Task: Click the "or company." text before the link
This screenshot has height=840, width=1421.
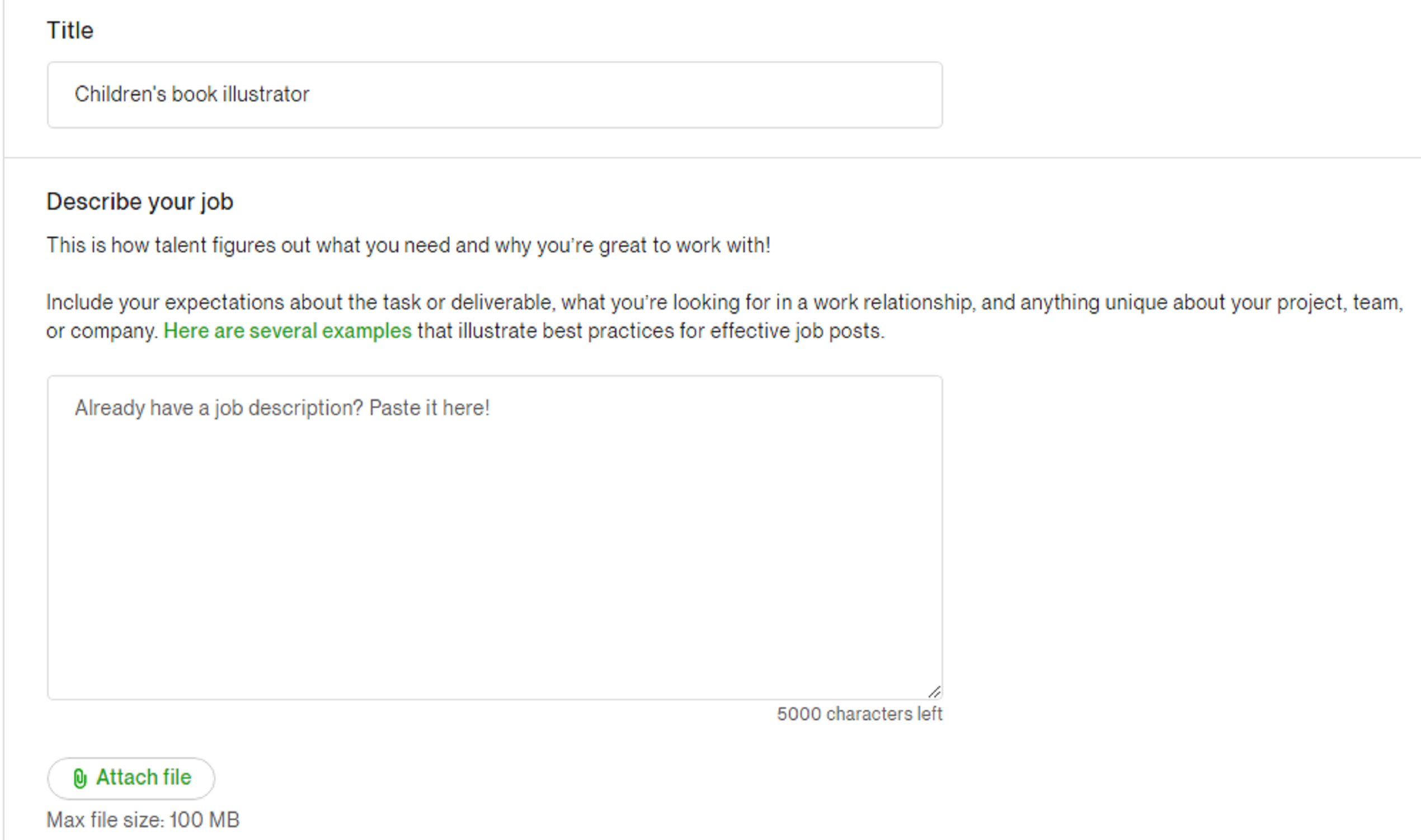Action: point(102,331)
